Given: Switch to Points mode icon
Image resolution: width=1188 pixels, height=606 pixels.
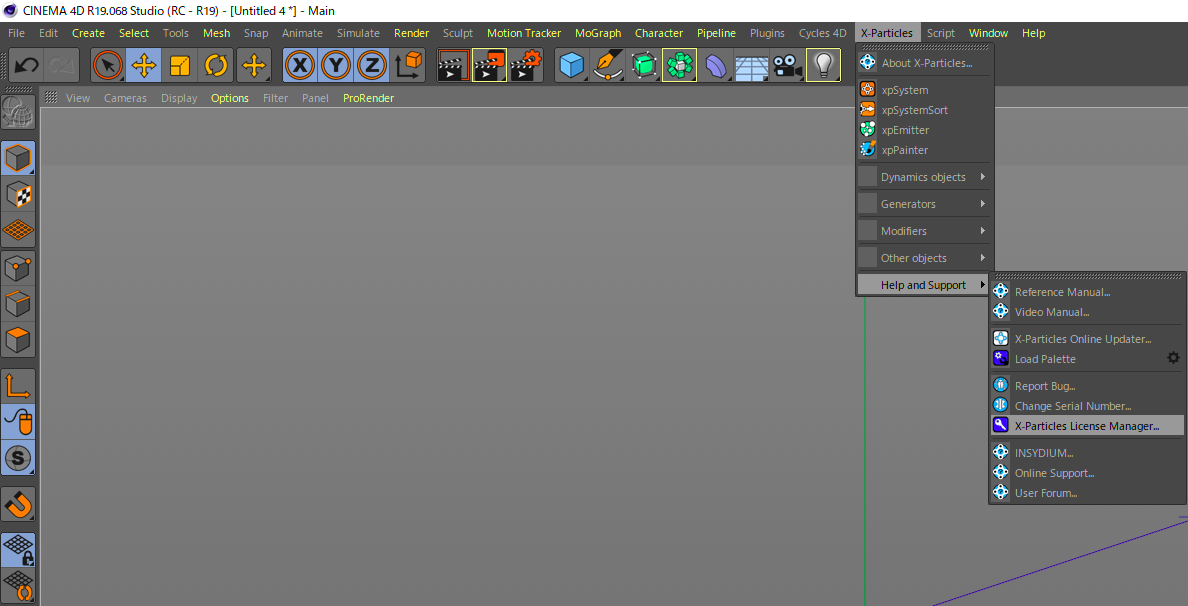Looking at the screenshot, I should click(x=18, y=268).
